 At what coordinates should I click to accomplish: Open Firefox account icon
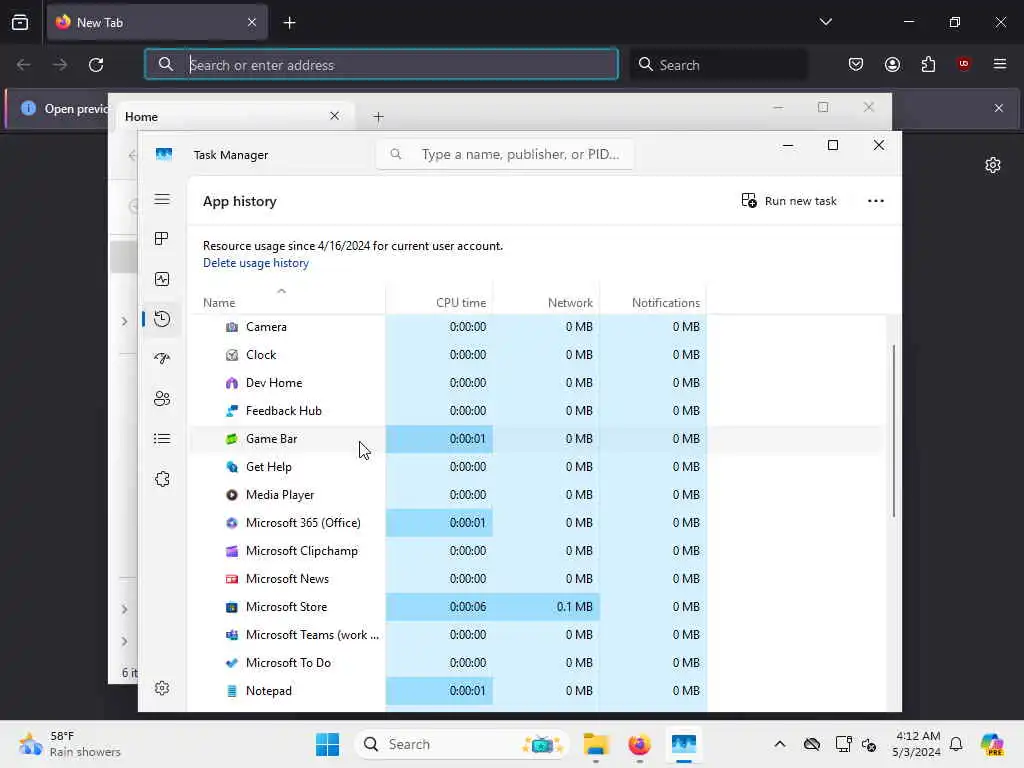click(892, 64)
